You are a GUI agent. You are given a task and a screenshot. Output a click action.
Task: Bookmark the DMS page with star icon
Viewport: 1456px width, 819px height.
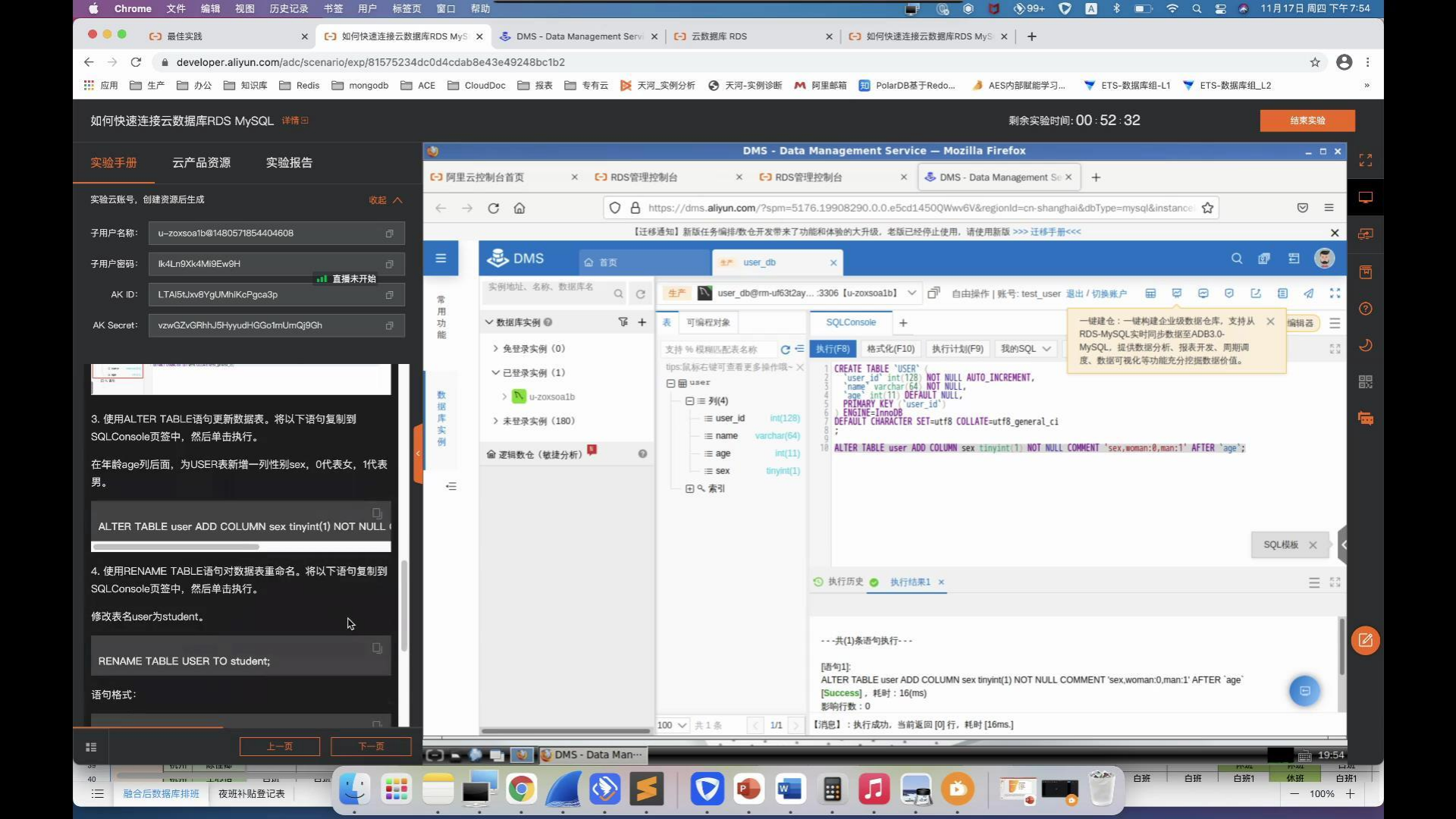pyautogui.click(x=1207, y=208)
